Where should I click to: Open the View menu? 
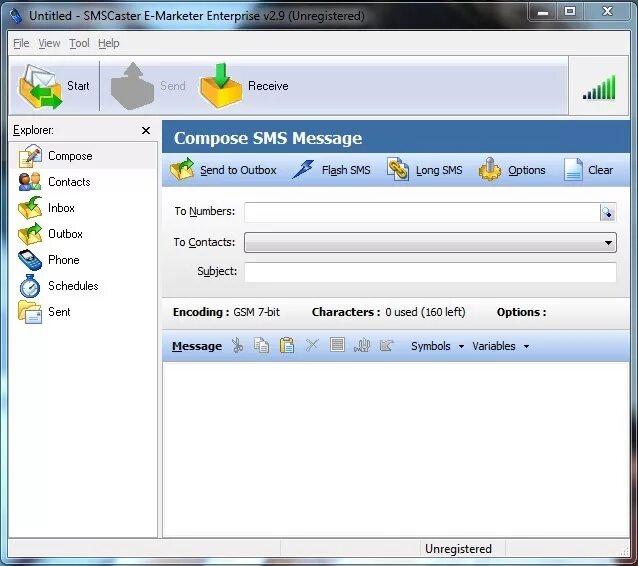pyautogui.click(x=49, y=43)
